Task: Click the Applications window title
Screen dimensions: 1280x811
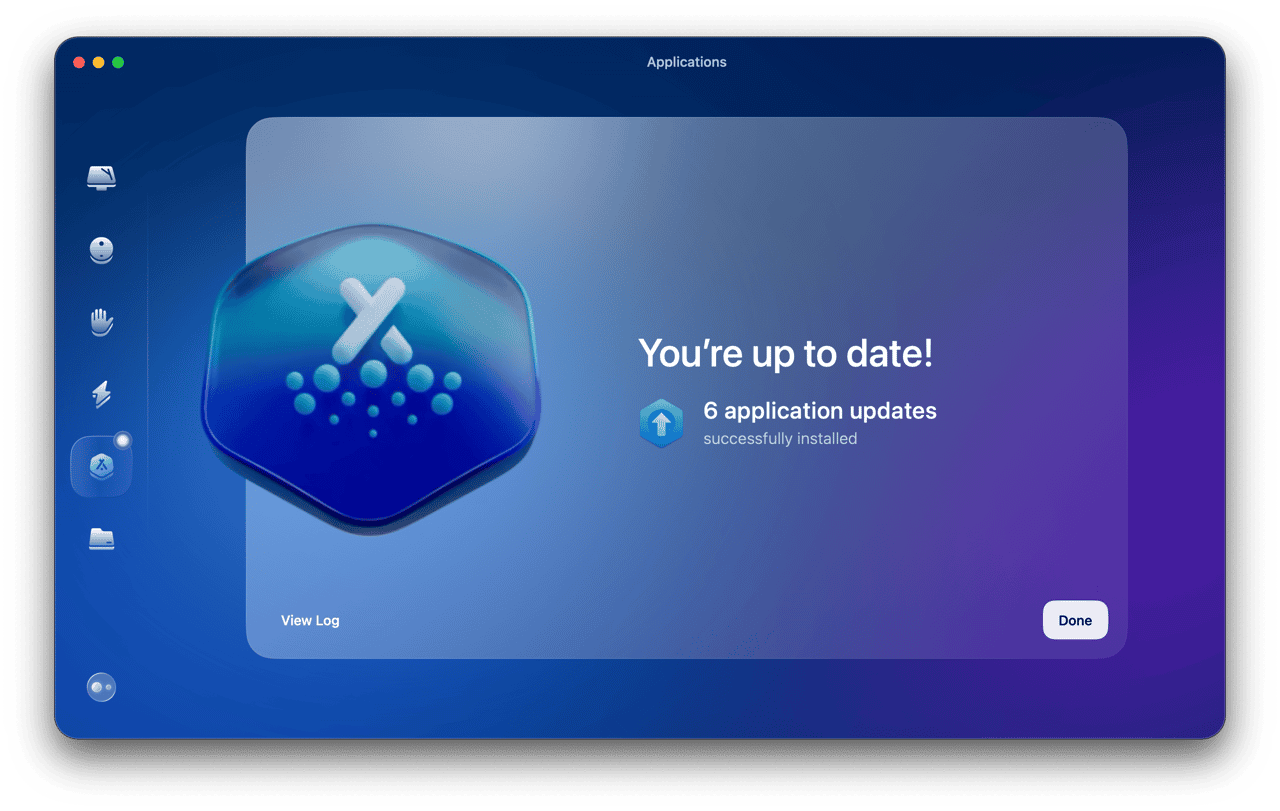Action: click(x=686, y=62)
